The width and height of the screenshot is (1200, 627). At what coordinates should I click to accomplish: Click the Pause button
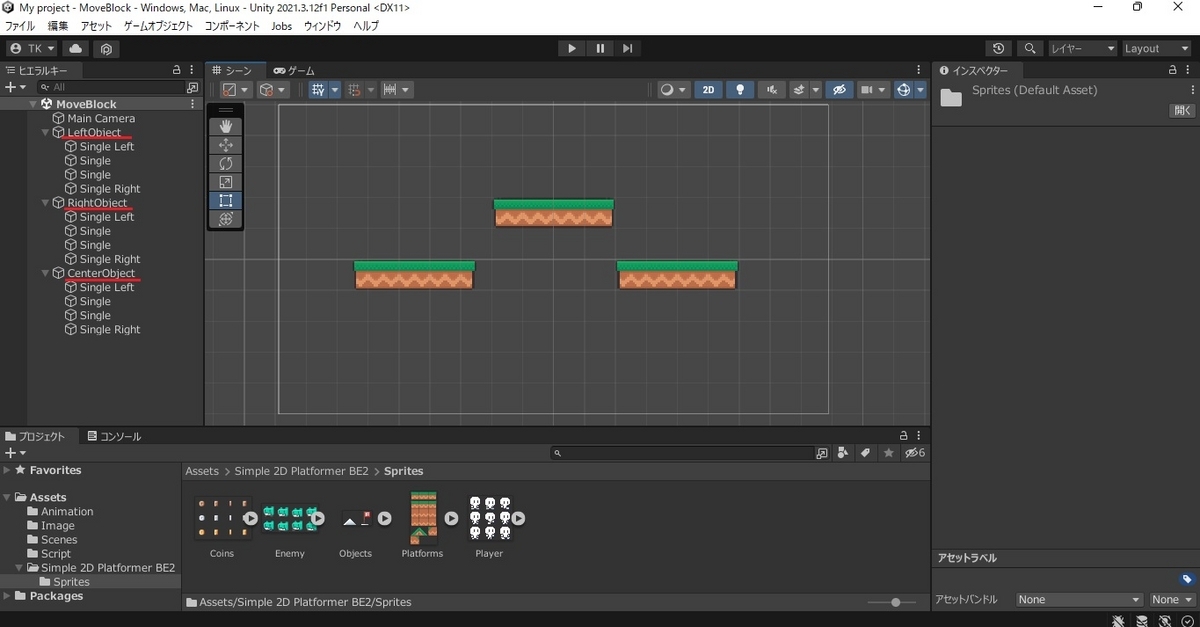pos(600,48)
